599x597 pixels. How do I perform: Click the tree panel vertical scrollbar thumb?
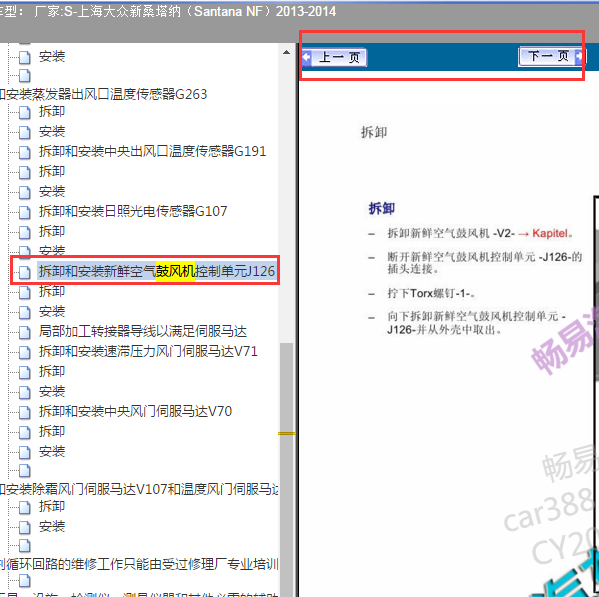tap(287, 470)
